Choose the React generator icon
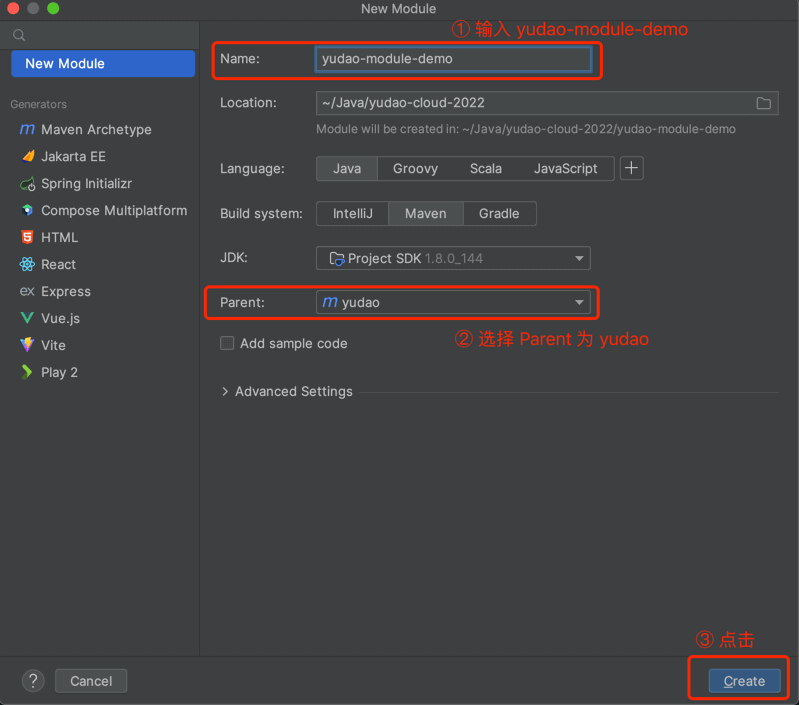This screenshot has height=705, width=799. pos(26,265)
